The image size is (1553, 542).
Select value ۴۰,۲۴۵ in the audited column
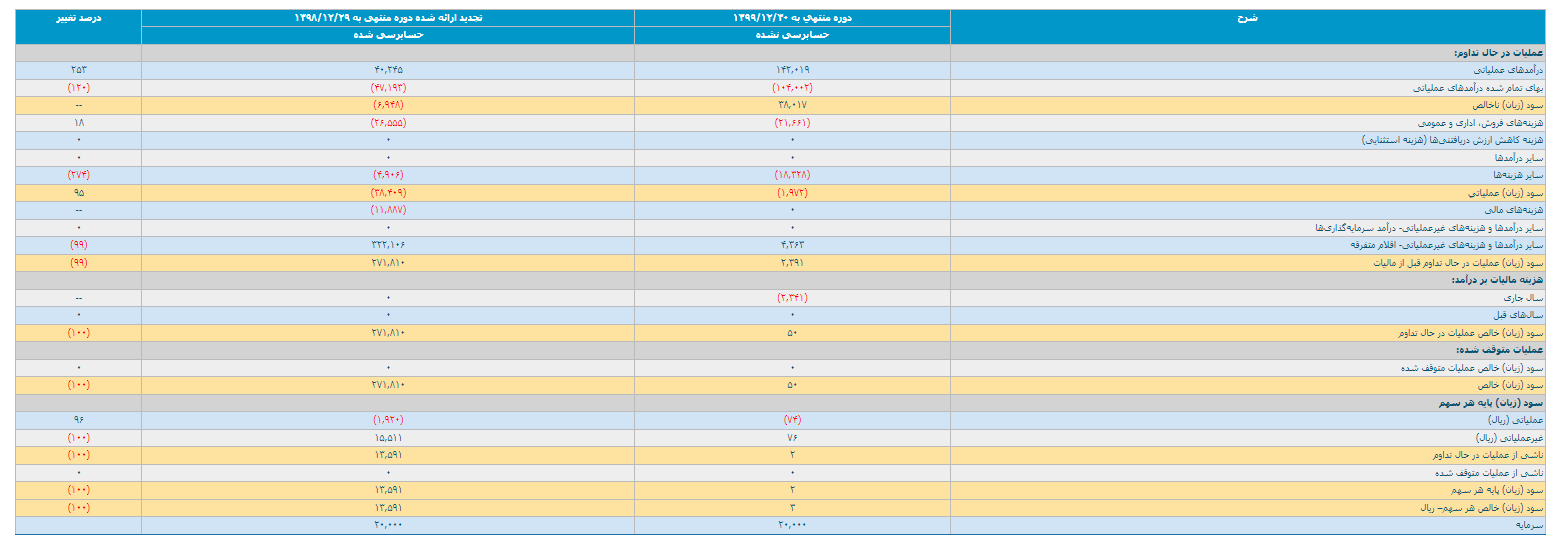pos(388,70)
